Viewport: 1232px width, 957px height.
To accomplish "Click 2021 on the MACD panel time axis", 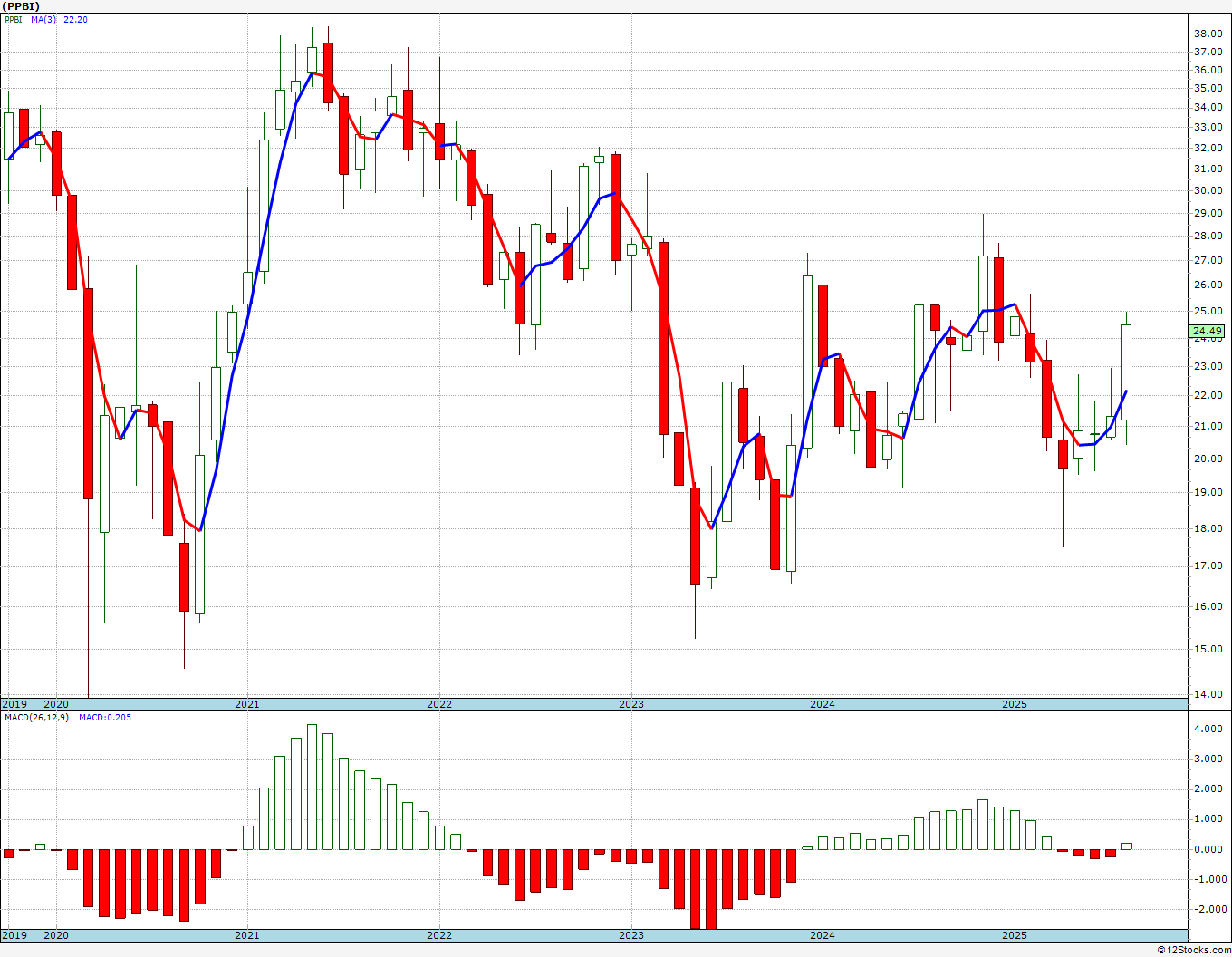I will (x=246, y=935).
